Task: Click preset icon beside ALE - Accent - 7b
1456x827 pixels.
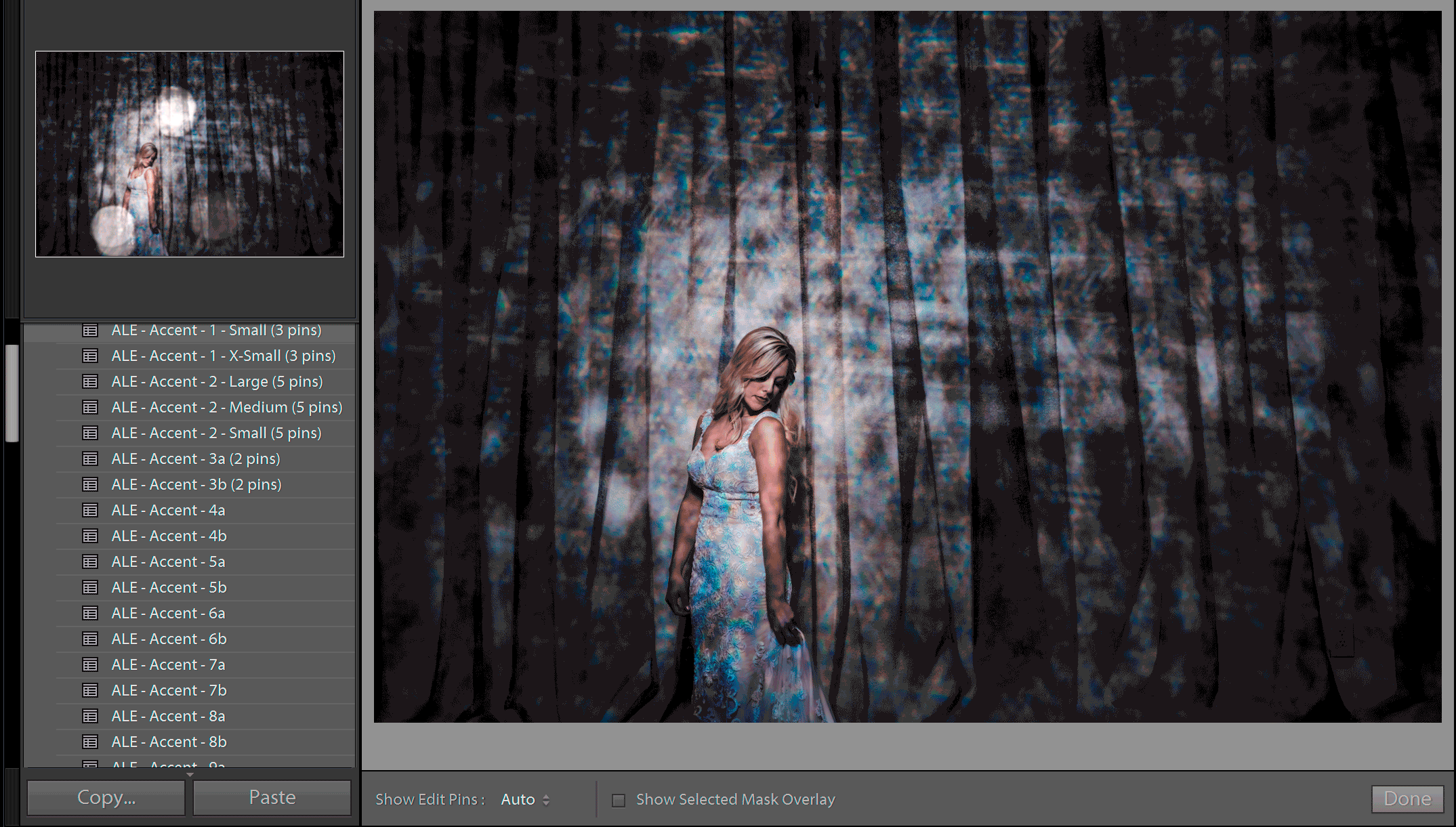Action: pos(90,690)
